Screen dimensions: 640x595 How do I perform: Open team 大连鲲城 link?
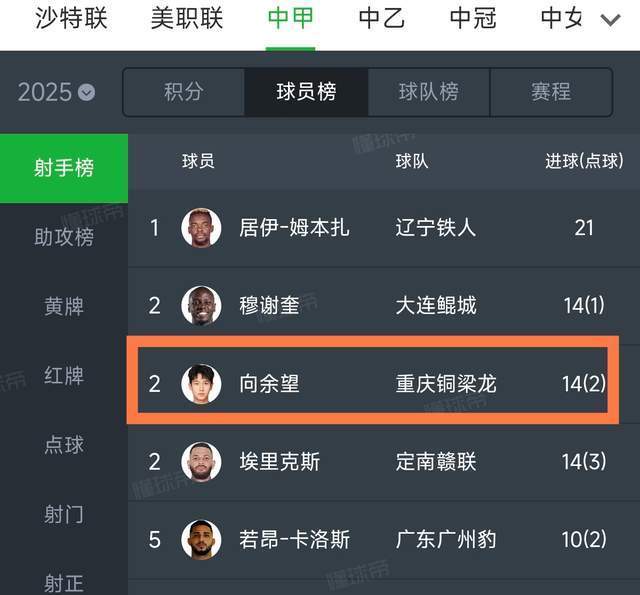click(435, 306)
